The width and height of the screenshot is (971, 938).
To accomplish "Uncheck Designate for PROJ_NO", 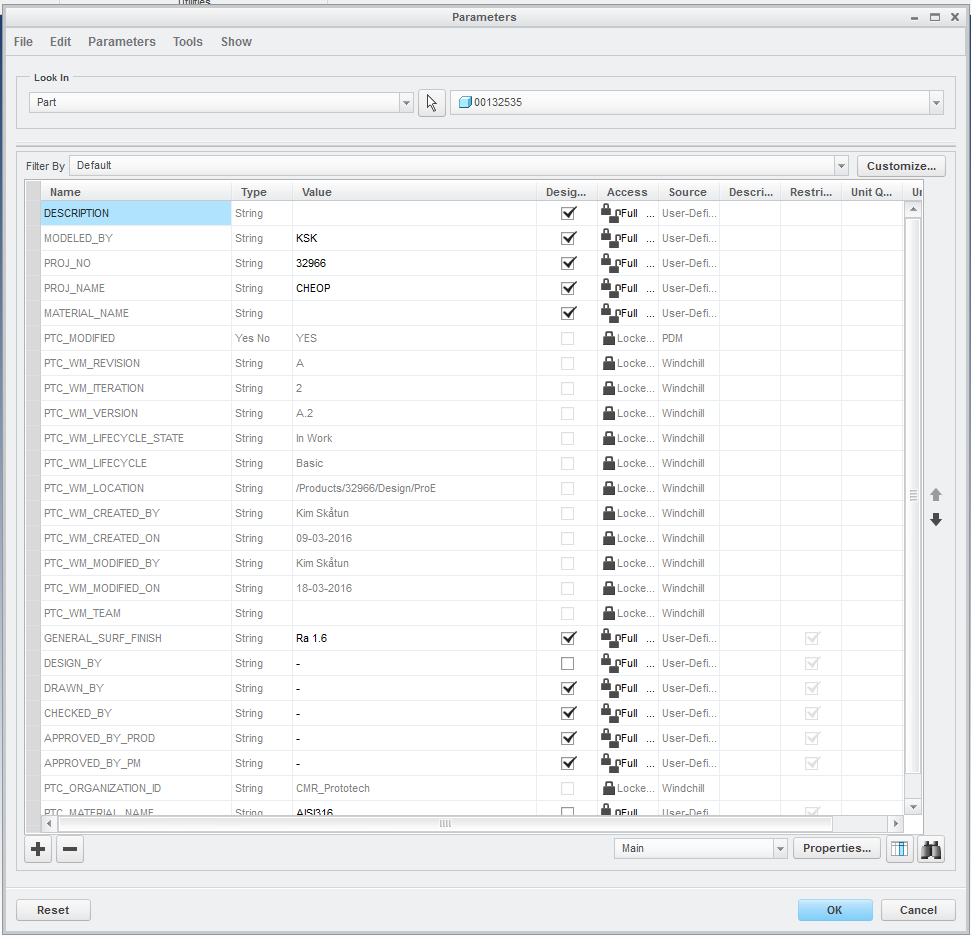I will coord(568,263).
